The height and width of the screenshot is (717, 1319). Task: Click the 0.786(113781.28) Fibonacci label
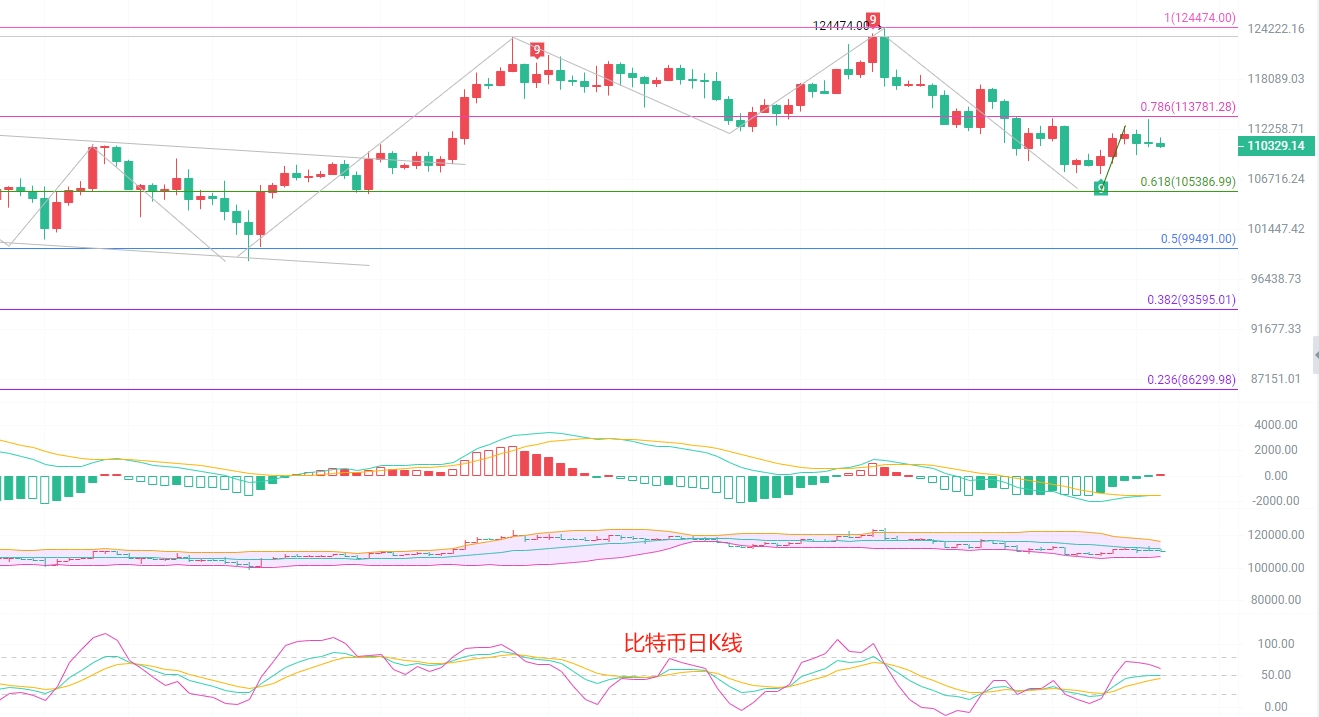point(1188,106)
